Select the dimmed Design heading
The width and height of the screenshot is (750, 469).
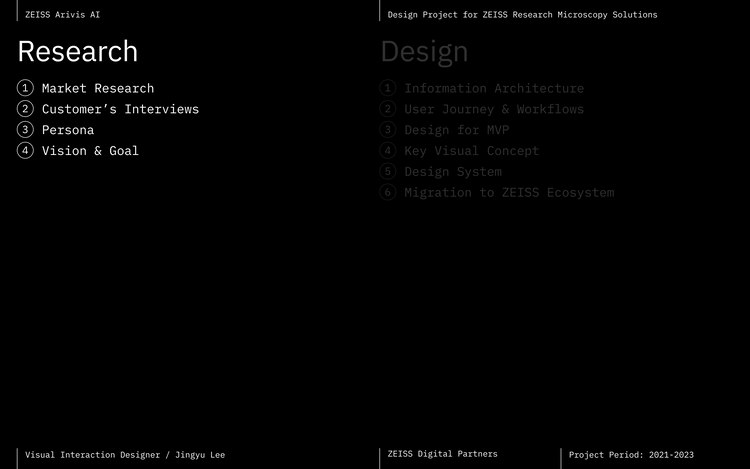(424, 53)
